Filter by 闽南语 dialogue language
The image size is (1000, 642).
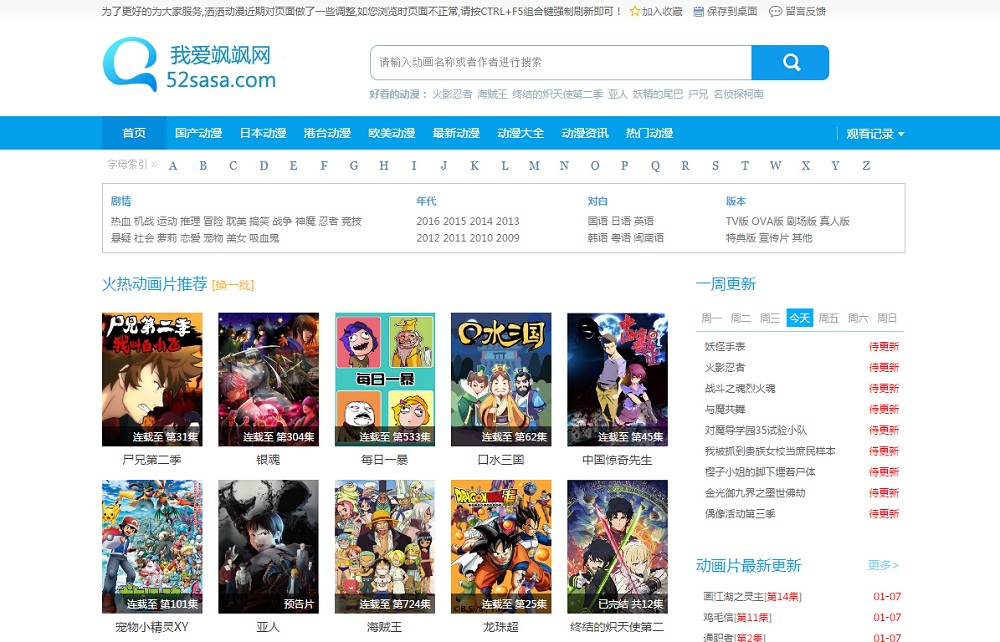point(649,238)
